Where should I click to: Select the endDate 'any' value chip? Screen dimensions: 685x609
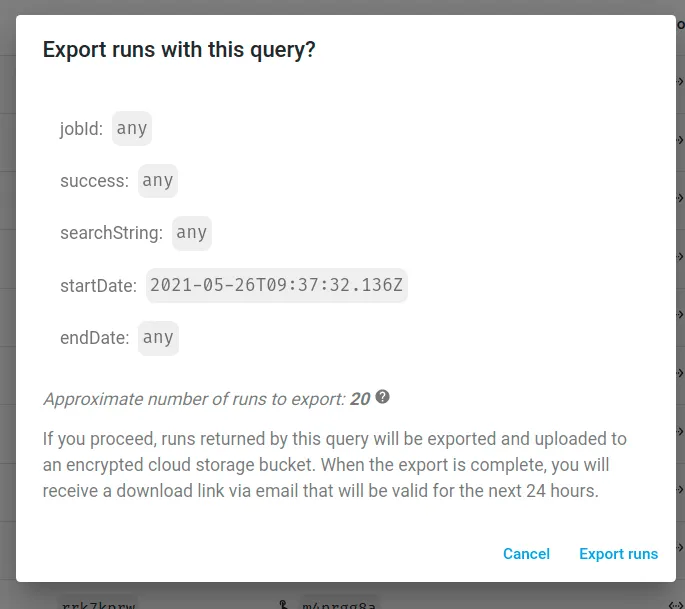click(x=158, y=337)
